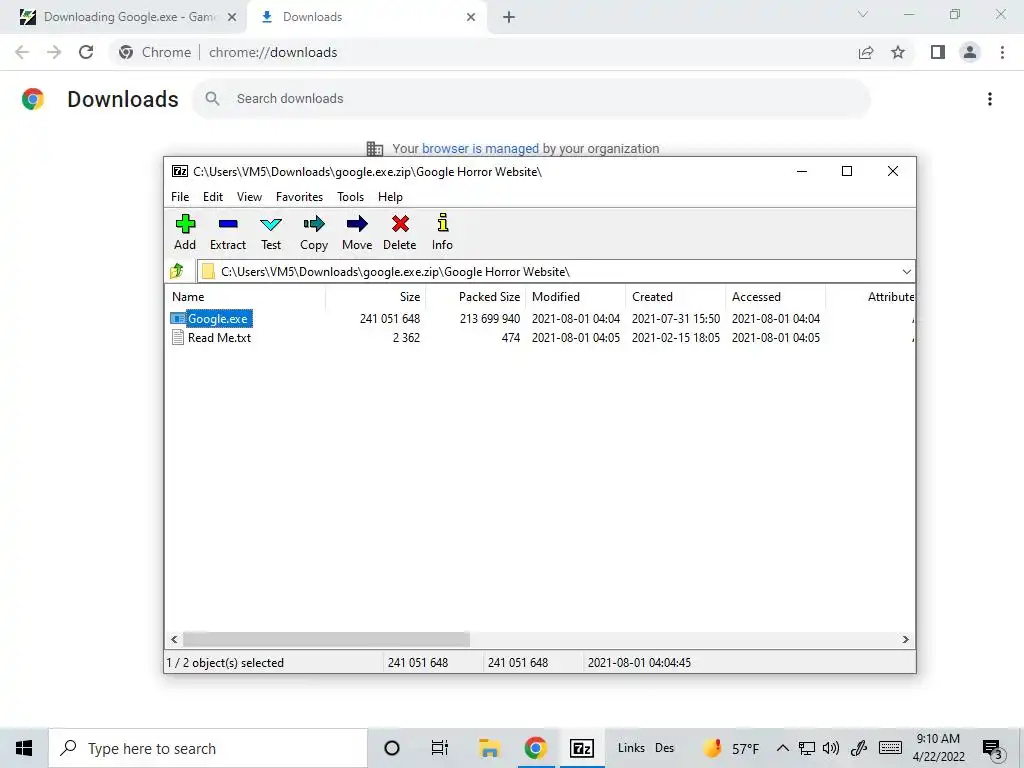Open the Help menu

pos(391,197)
